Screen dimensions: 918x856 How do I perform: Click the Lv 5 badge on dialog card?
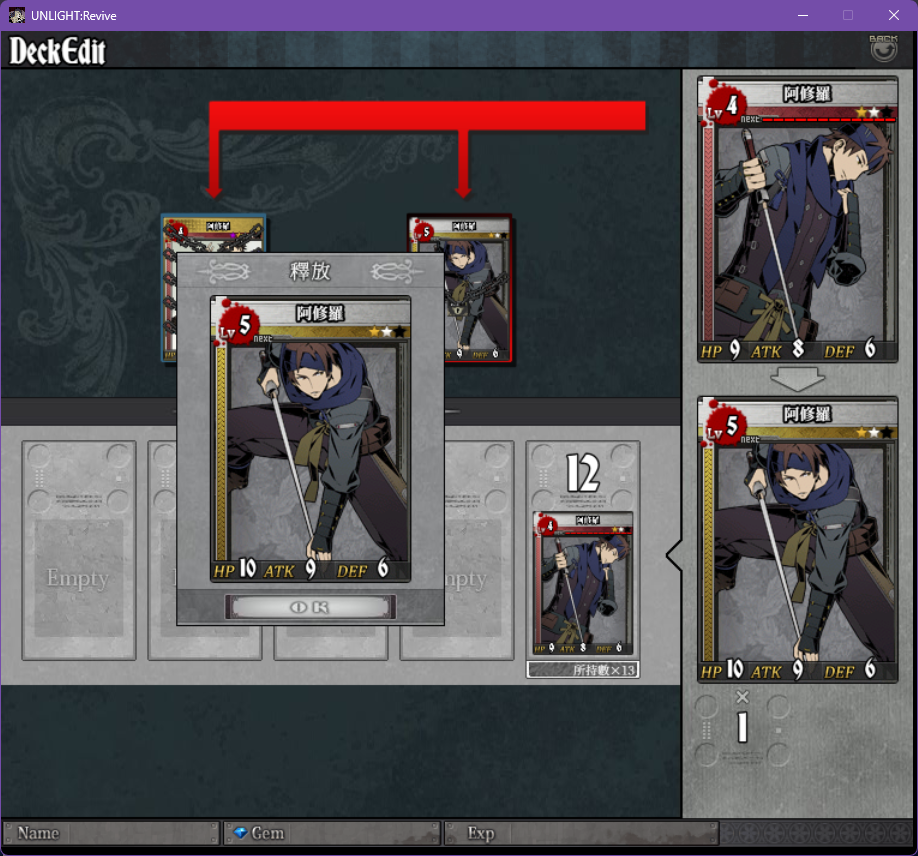[x=238, y=327]
